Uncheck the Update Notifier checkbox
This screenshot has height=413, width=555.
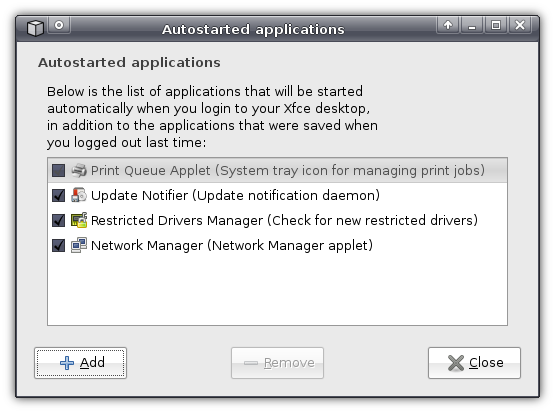[58, 195]
